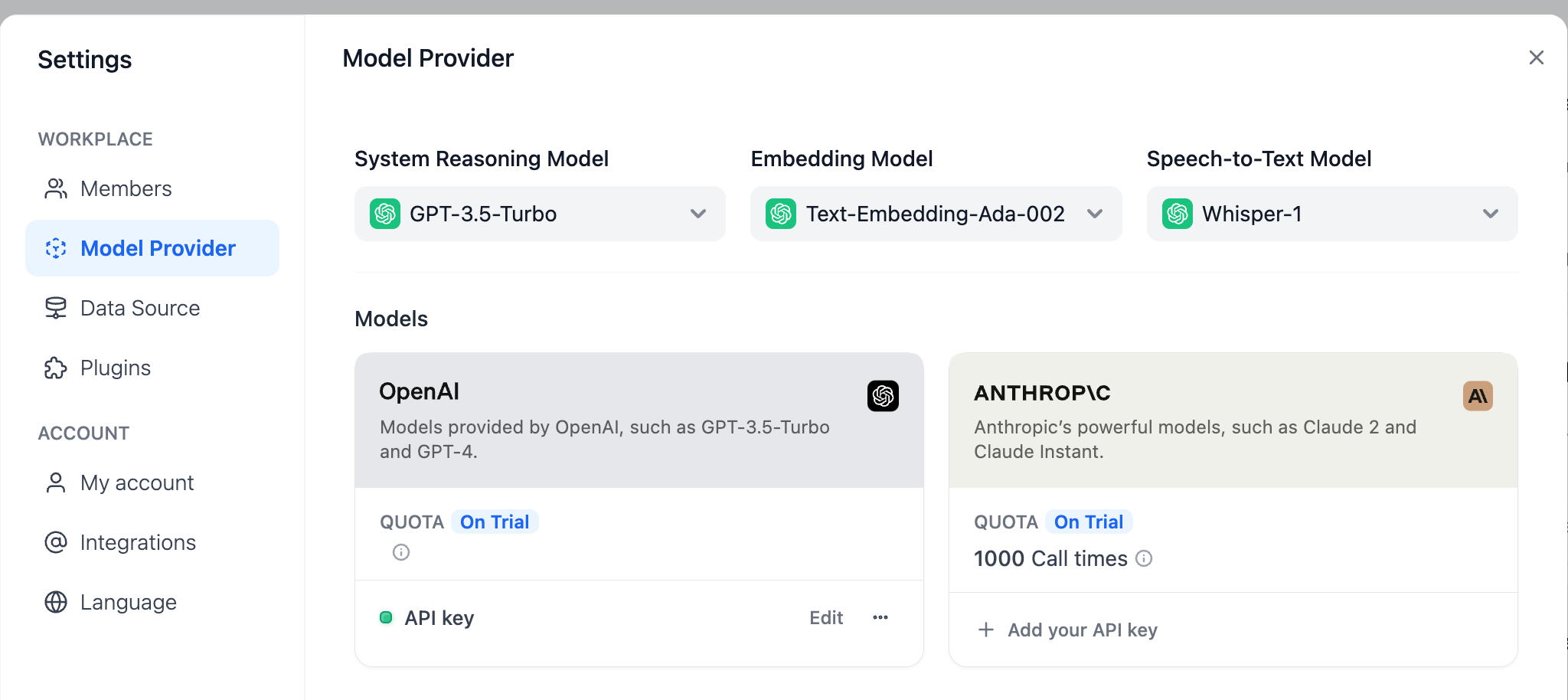Click the OpenAI On Trial quota badge
1568x700 pixels.
coord(495,522)
